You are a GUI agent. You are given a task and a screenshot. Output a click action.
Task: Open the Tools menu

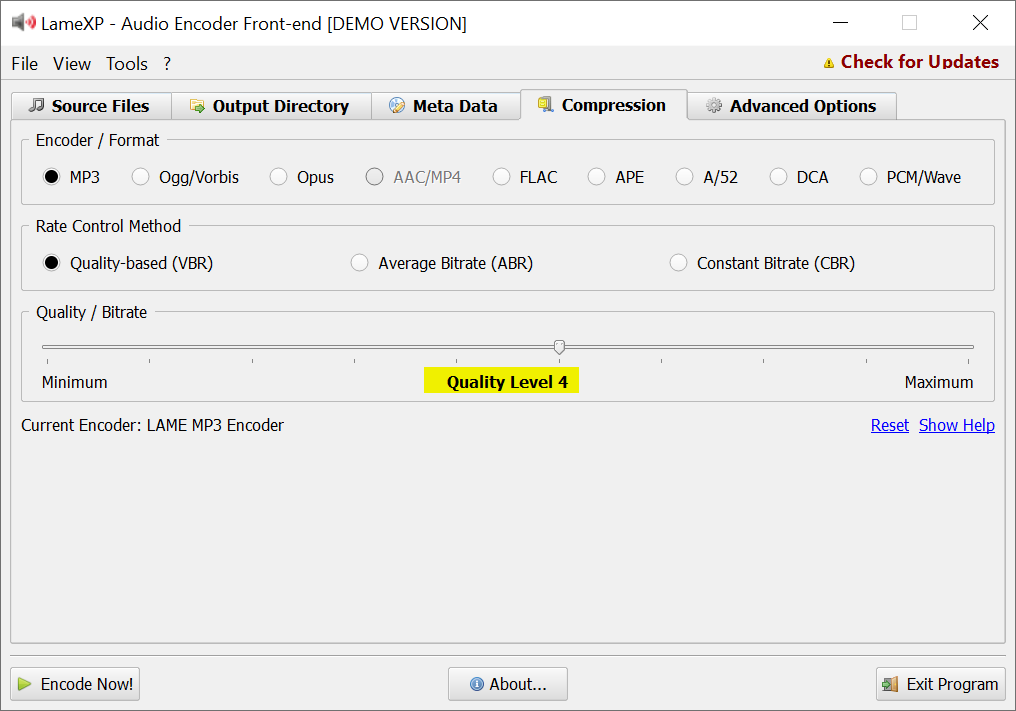coord(127,64)
